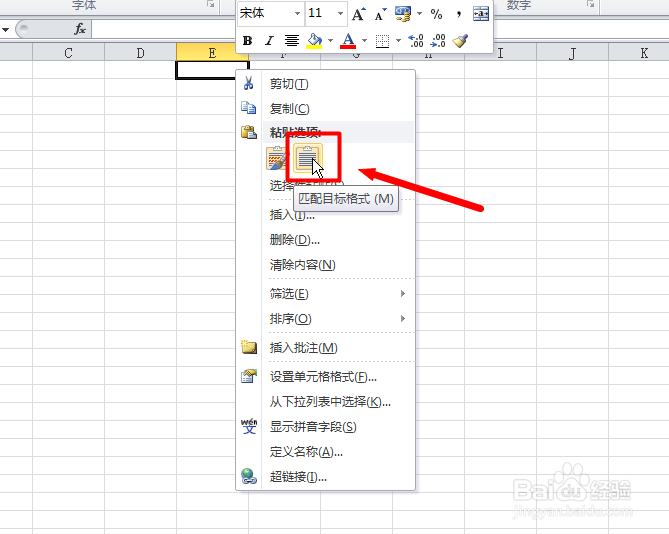This screenshot has height=534, width=669.
Task: Apply accounting number format icon
Action: point(403,14)
